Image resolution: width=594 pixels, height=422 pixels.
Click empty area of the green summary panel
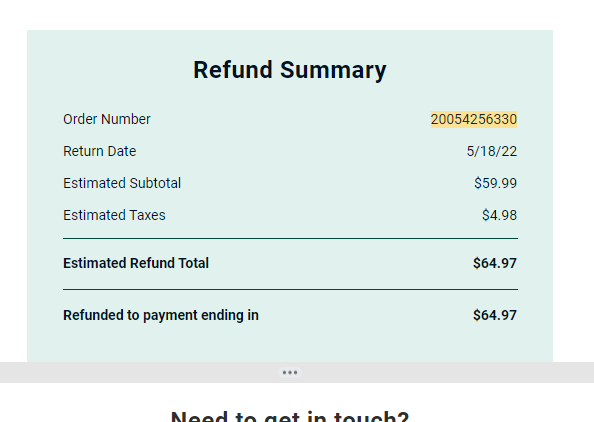tap(290, 343)
